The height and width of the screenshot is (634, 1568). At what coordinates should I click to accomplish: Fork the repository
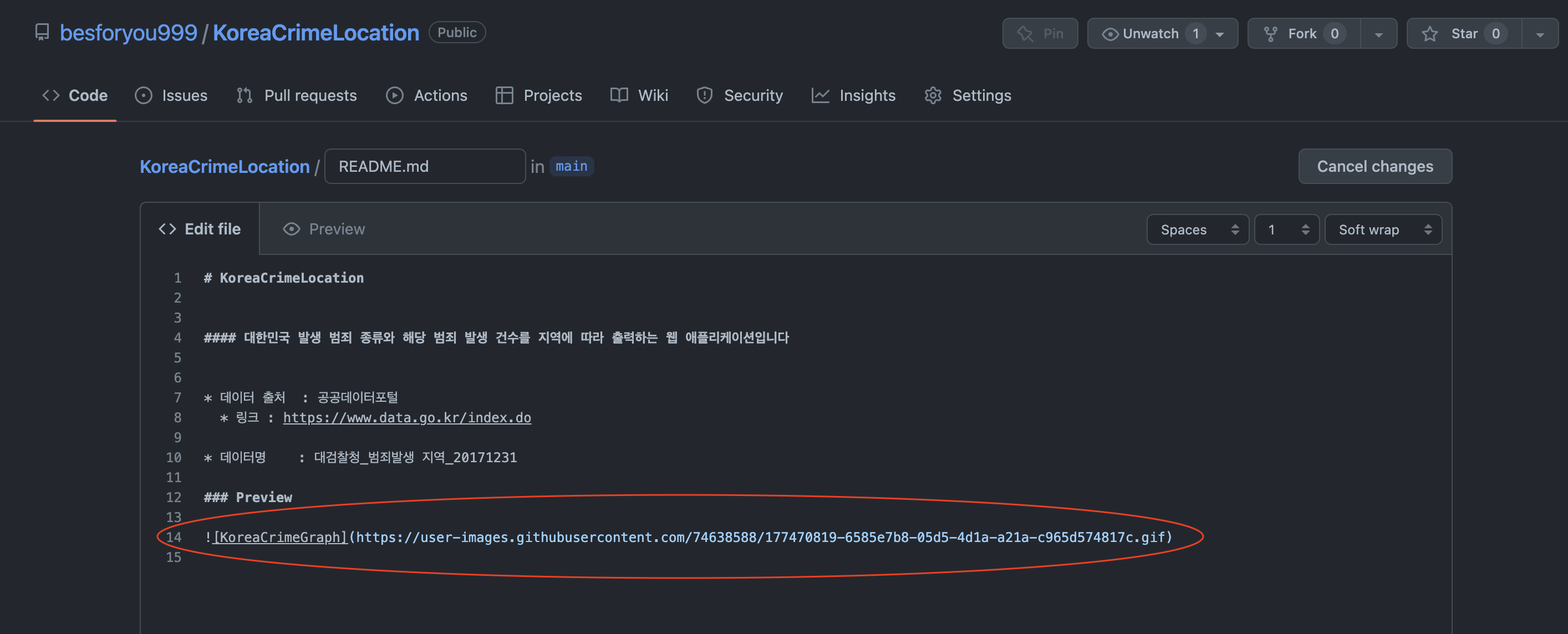[x=1304, y=33]
